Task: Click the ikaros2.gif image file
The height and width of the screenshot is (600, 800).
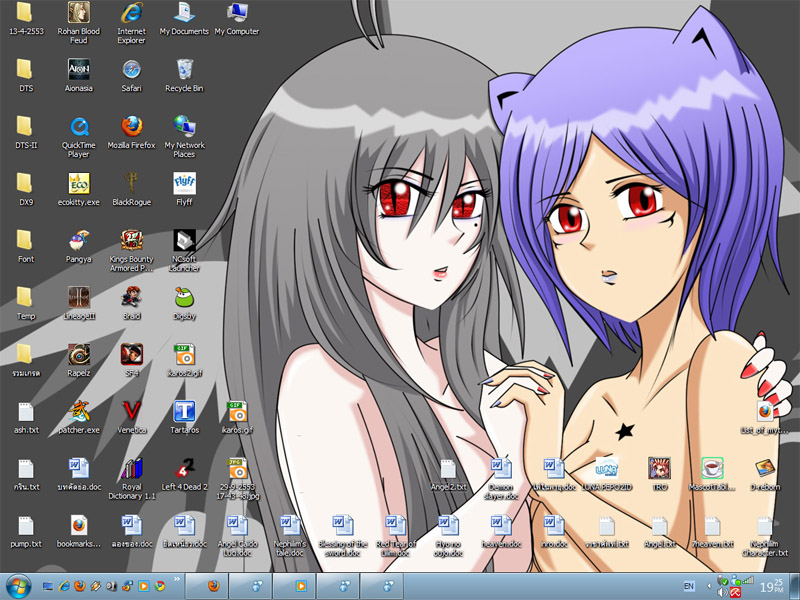Action: click(184, 360)
